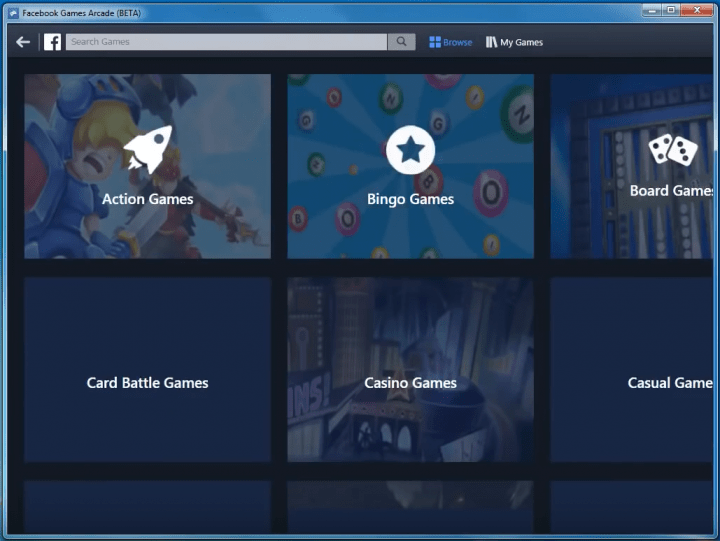This screenshot has height=541, width=720.
Task: Focus the Search Games input field
Action: click(226, 42)
